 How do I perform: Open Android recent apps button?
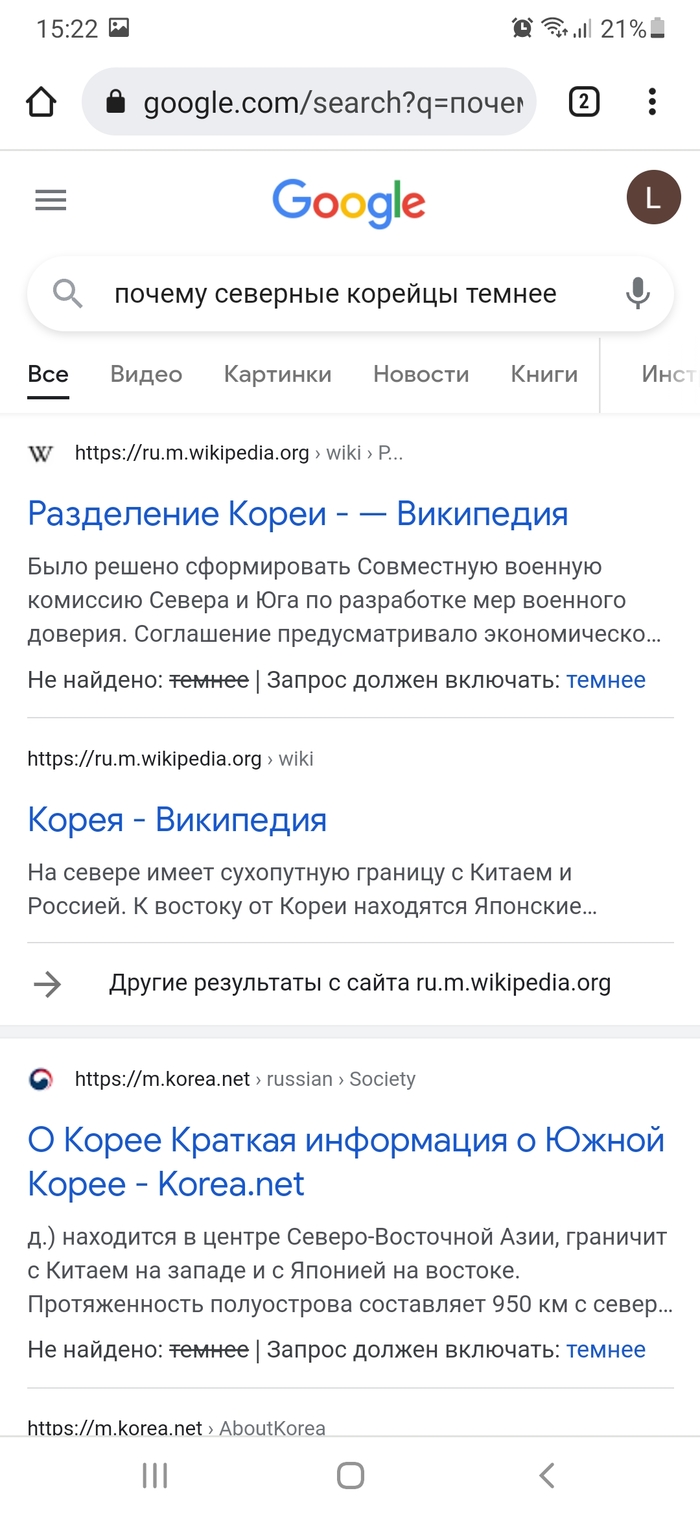coord(154,1475)
